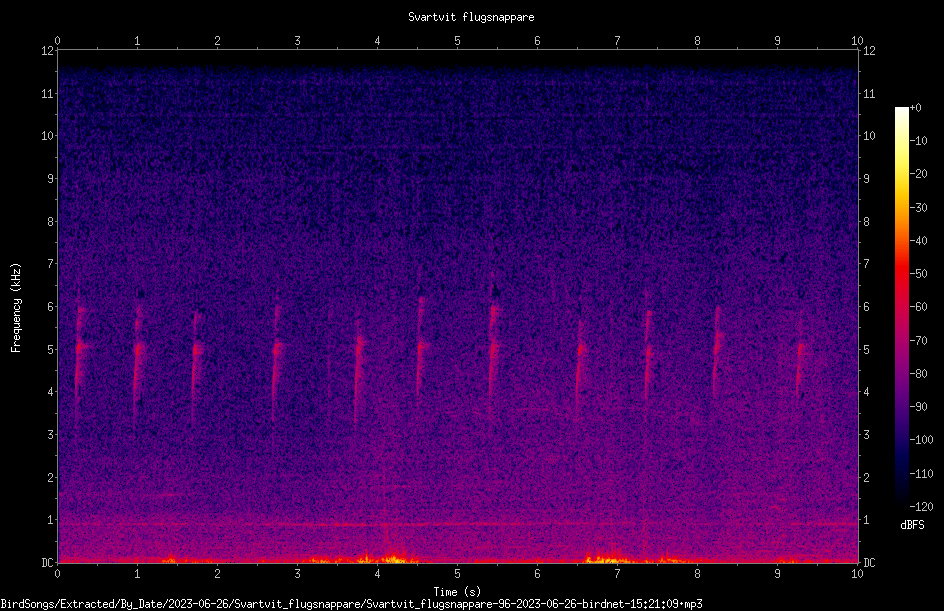
Task: Click the '-110' color scale label
Action: click(x=921, y=474)
